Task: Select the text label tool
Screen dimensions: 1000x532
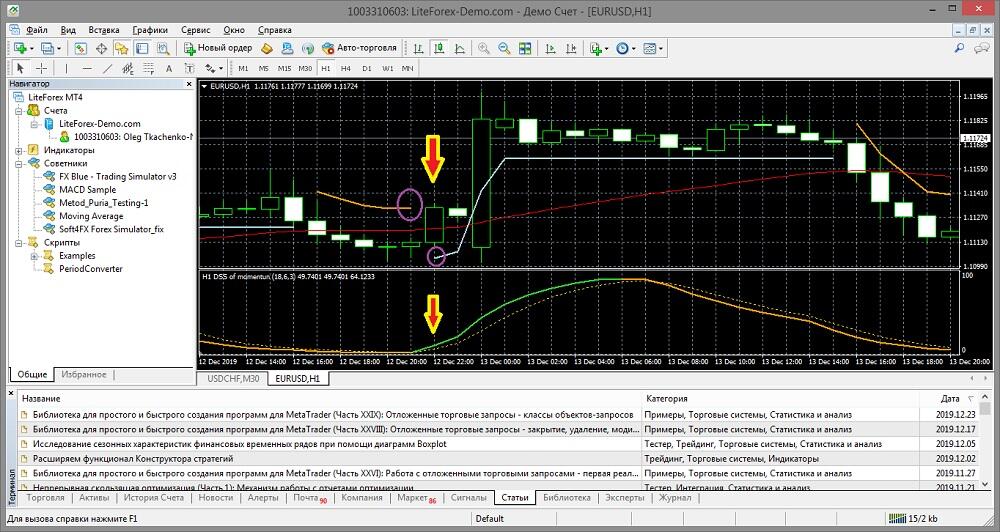Action: pyautogui.click(x=168, y=68)
